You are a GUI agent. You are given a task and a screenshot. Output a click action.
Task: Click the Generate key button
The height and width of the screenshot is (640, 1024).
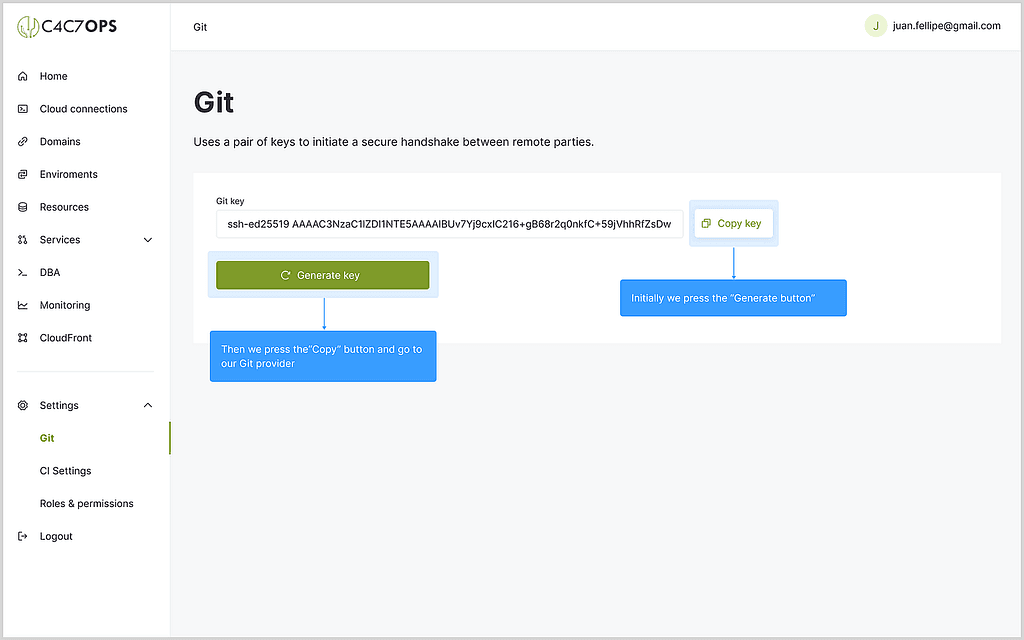click(323, 276)
